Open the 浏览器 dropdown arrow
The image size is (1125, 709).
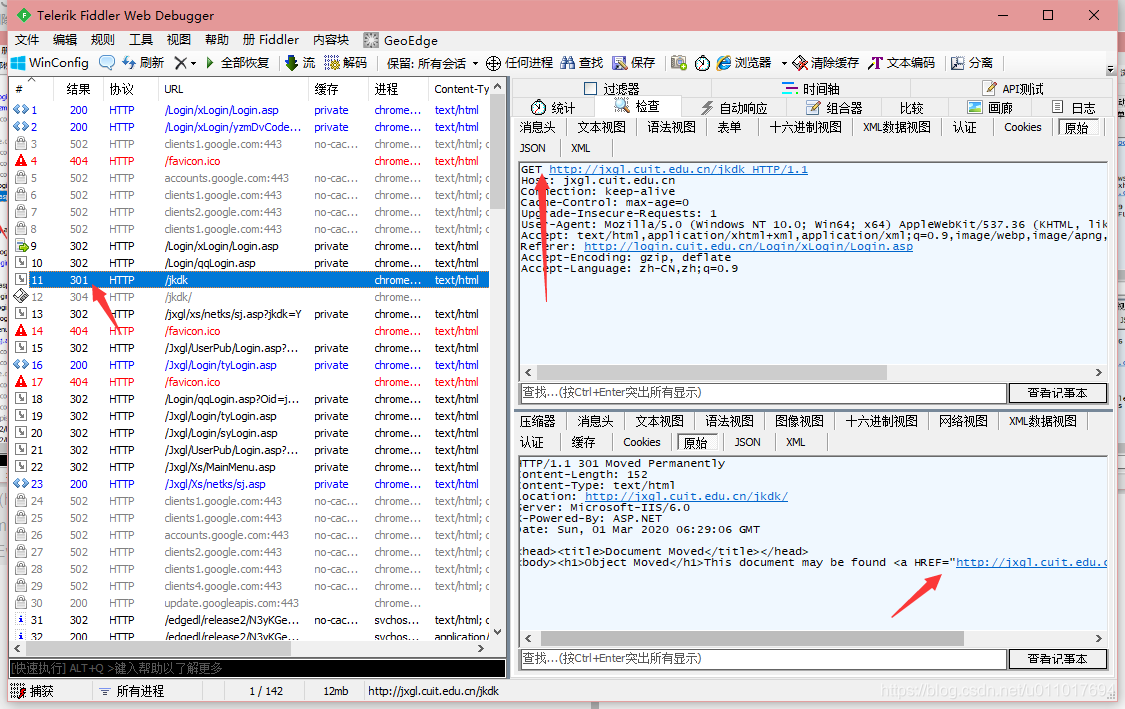(x=783, y=63)
